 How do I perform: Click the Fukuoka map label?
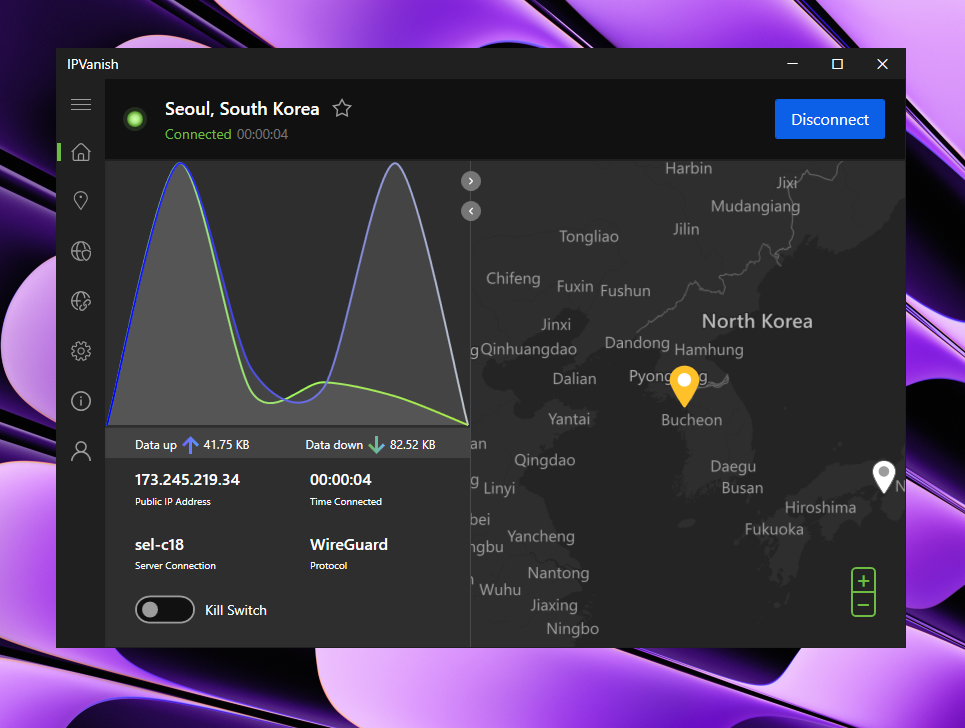click(774, 529)
